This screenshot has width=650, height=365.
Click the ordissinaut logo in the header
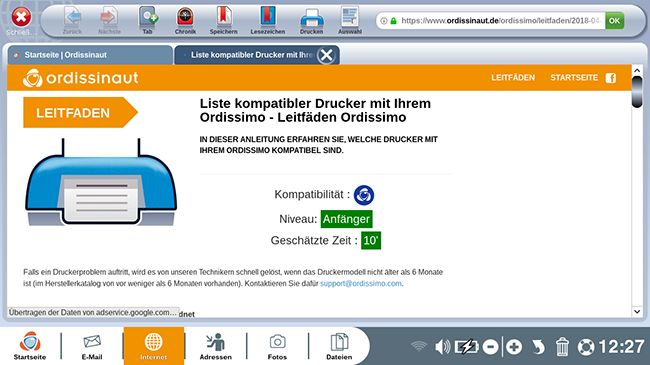coord(80,78)
